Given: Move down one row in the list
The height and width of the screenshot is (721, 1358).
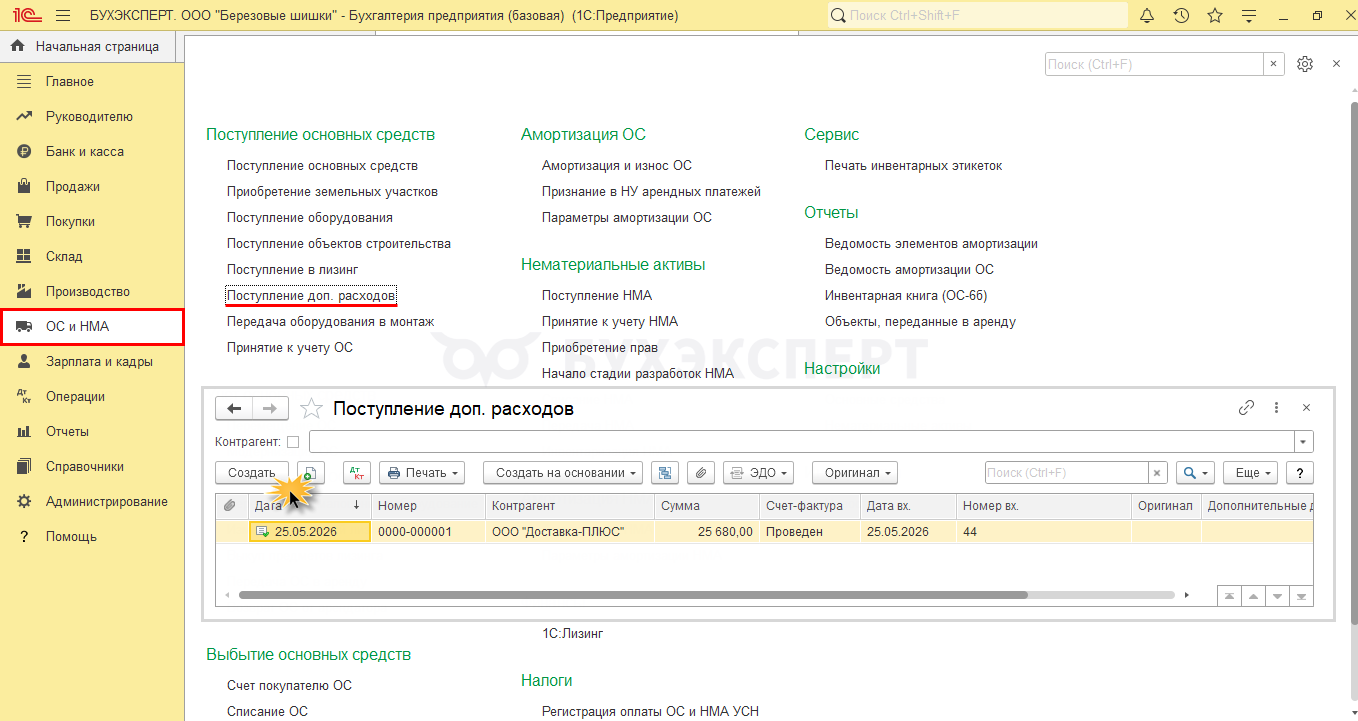Looking at the screenshot, I should [1277, 595].
